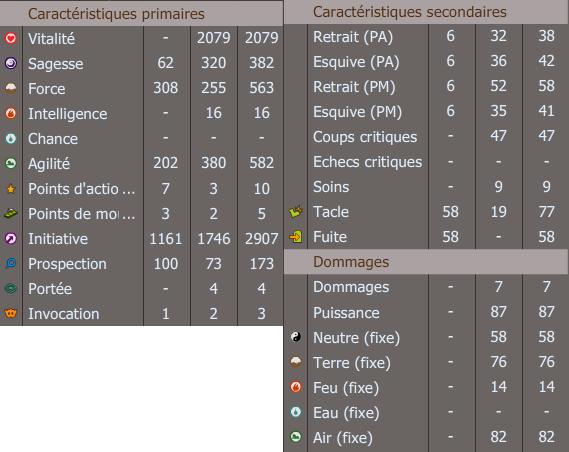569x452 pixels.
Task: Select the green Agilité icon
Action: coord(11,163)
